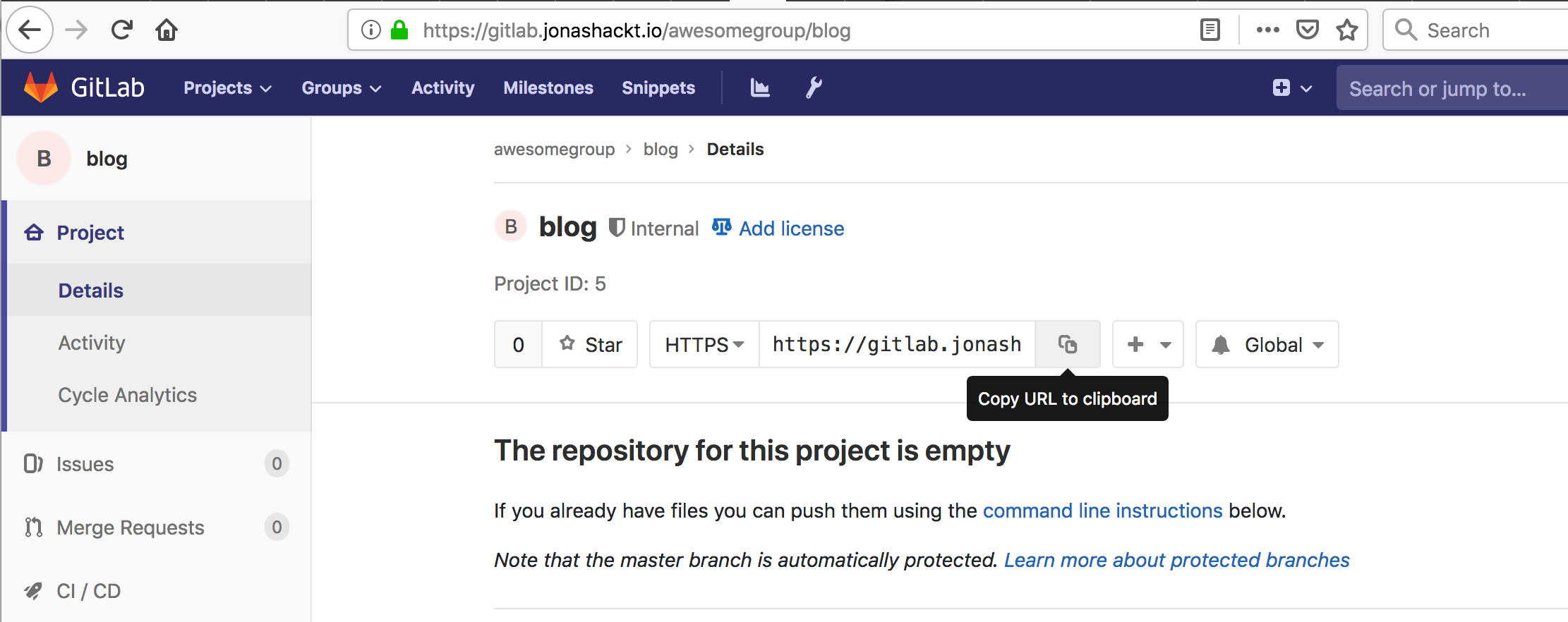Image resolution: width=1568 pixels, height=622 pixels.
Task: Expand the HTTPS protocol dropdown
Action: (704, 344)
